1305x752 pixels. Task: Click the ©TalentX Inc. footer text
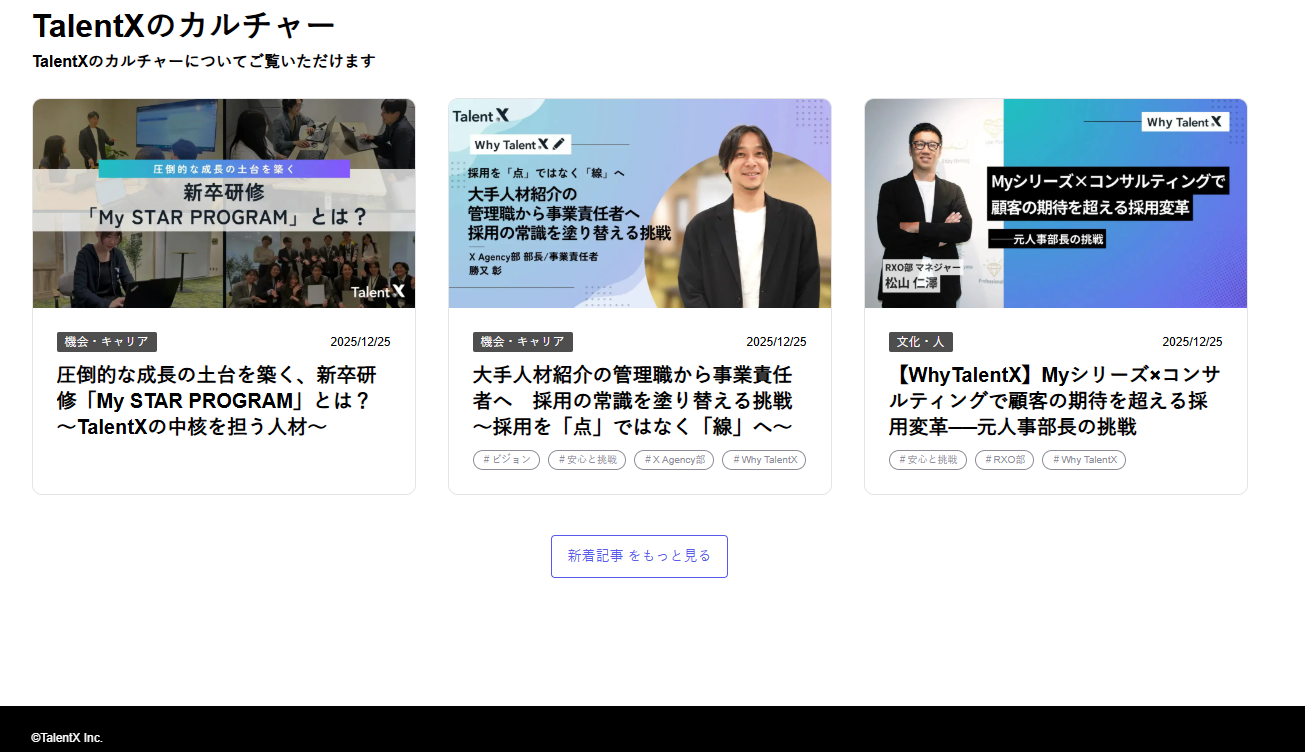67,738
